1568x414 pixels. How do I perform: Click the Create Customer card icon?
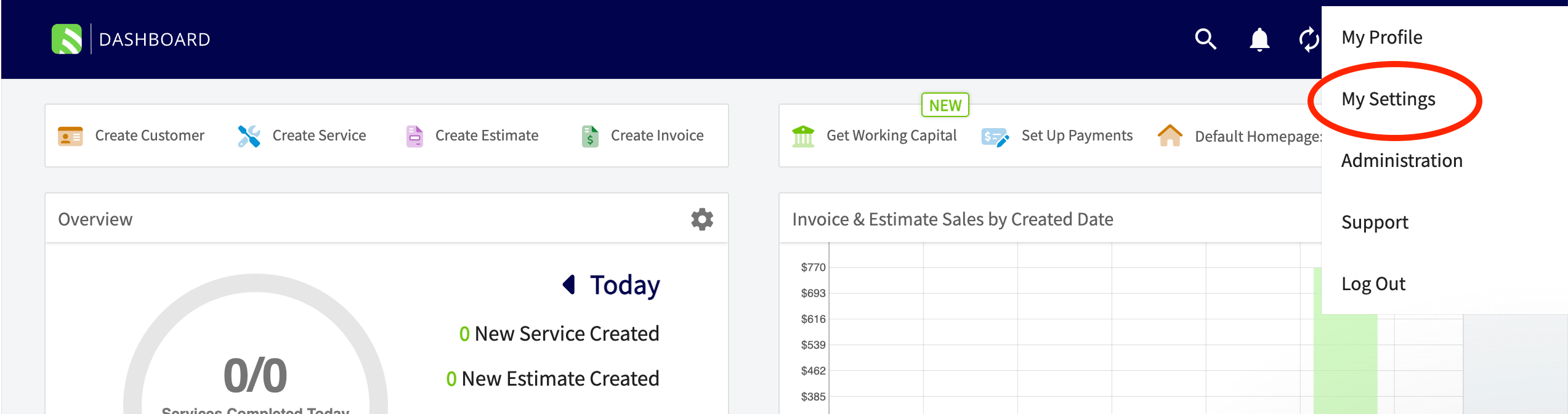[70, 136]
